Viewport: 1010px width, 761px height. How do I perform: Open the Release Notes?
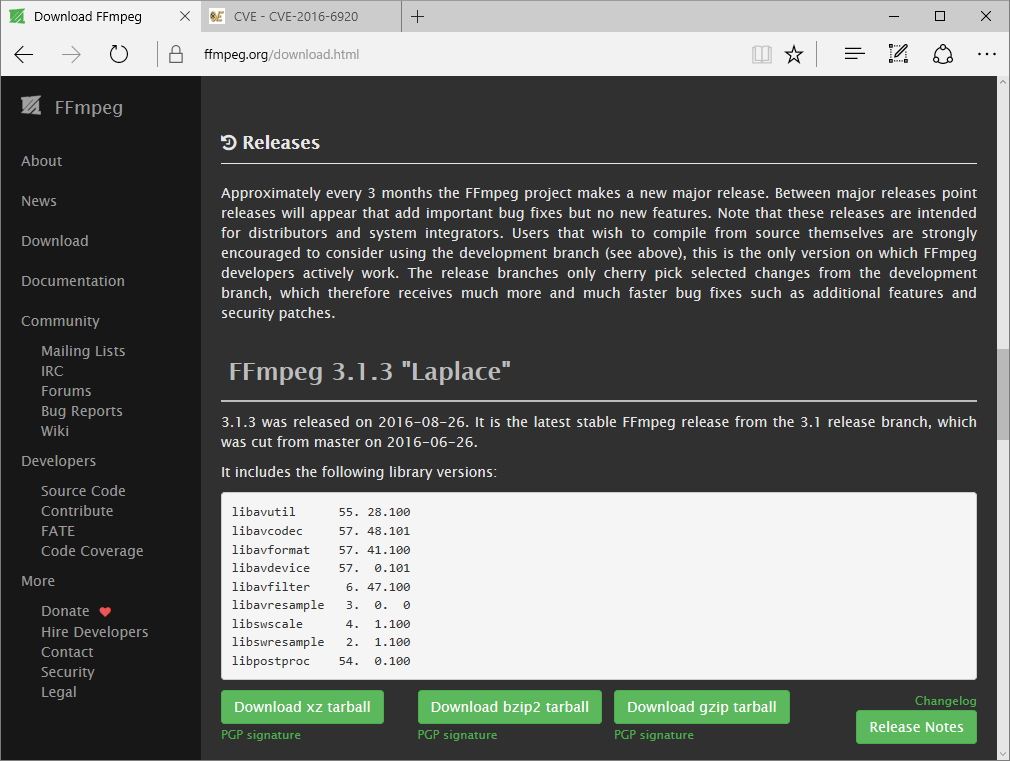[x=916, y=727]
